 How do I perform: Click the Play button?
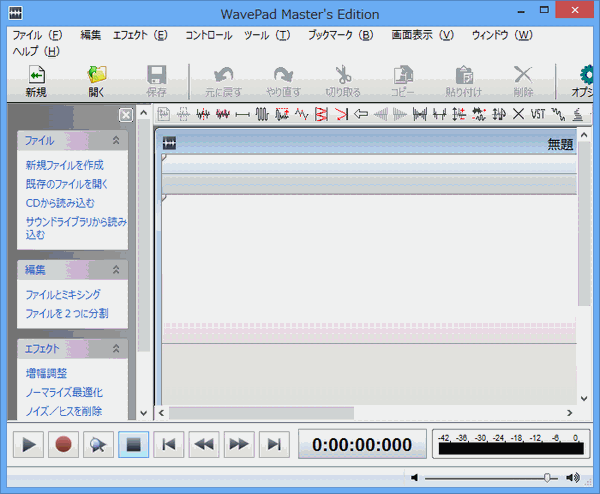(x=29, y=445)
